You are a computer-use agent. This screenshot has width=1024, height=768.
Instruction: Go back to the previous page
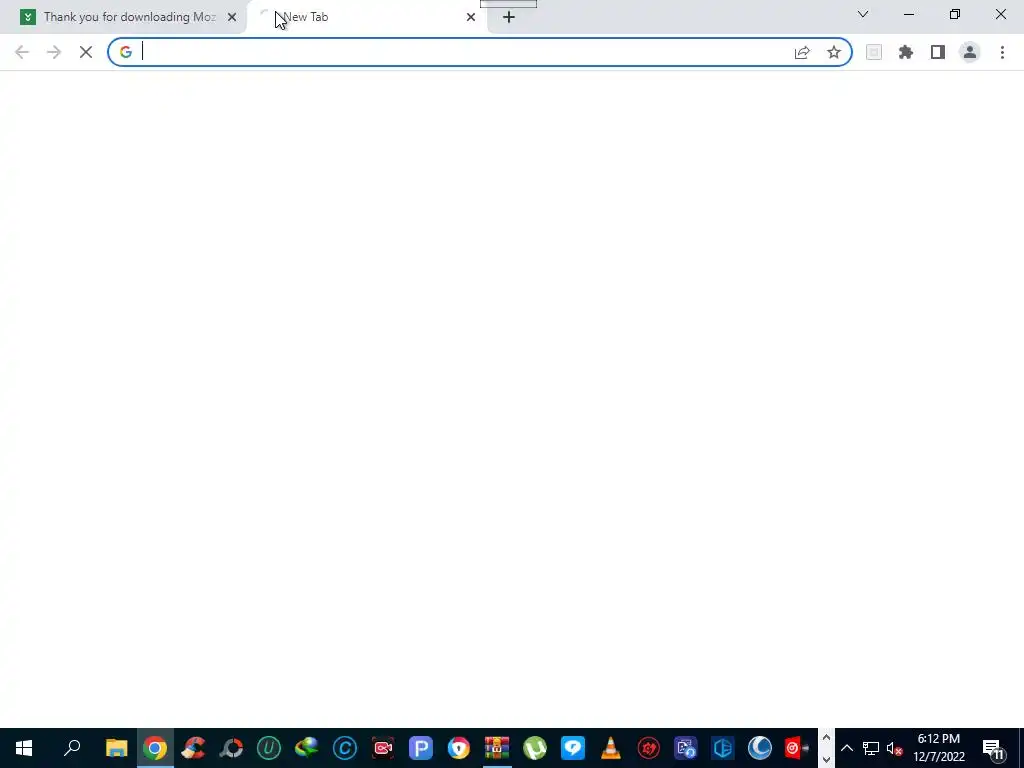click(22, 52)
